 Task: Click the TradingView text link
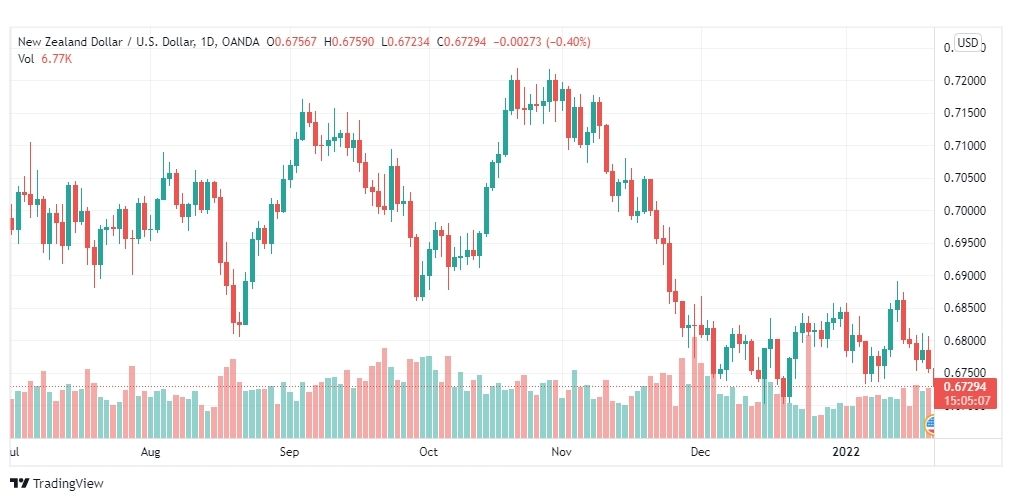pos(68,483)
